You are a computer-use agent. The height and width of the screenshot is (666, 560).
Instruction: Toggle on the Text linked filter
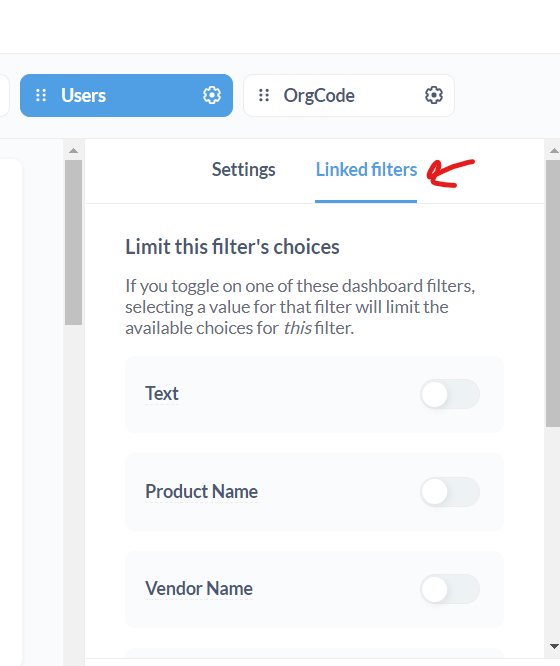[x=450, y=394]
